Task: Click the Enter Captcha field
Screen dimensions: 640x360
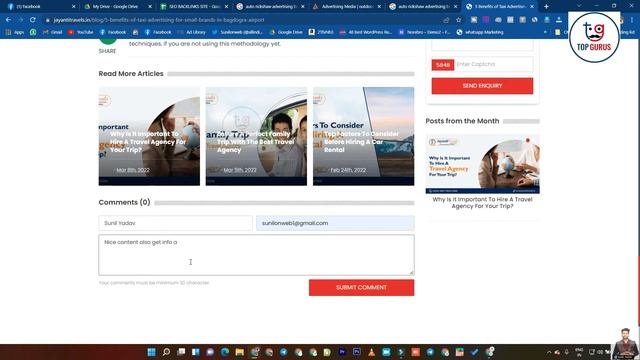Action: coord(493,64)
